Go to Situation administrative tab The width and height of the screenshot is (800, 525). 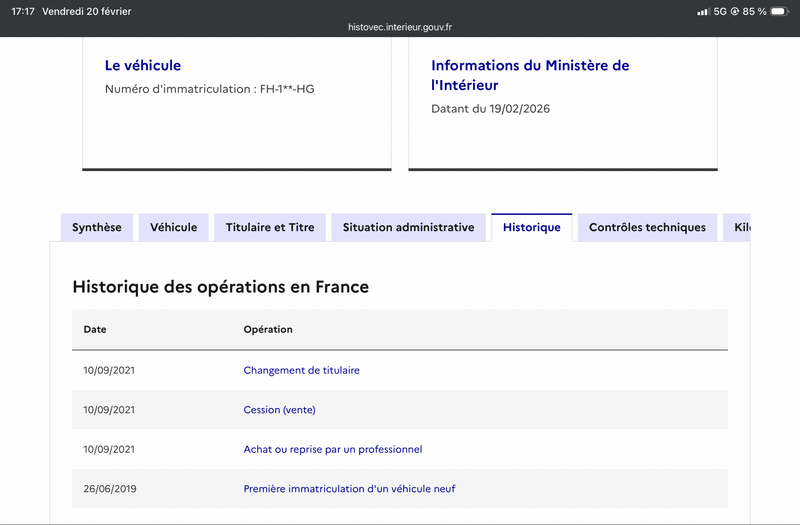(408, 227)
